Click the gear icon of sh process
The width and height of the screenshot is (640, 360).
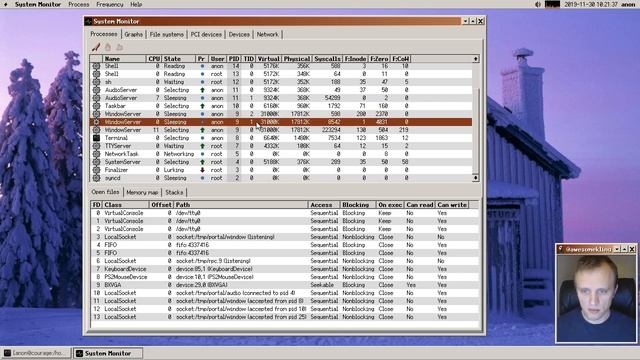point(96,82)
